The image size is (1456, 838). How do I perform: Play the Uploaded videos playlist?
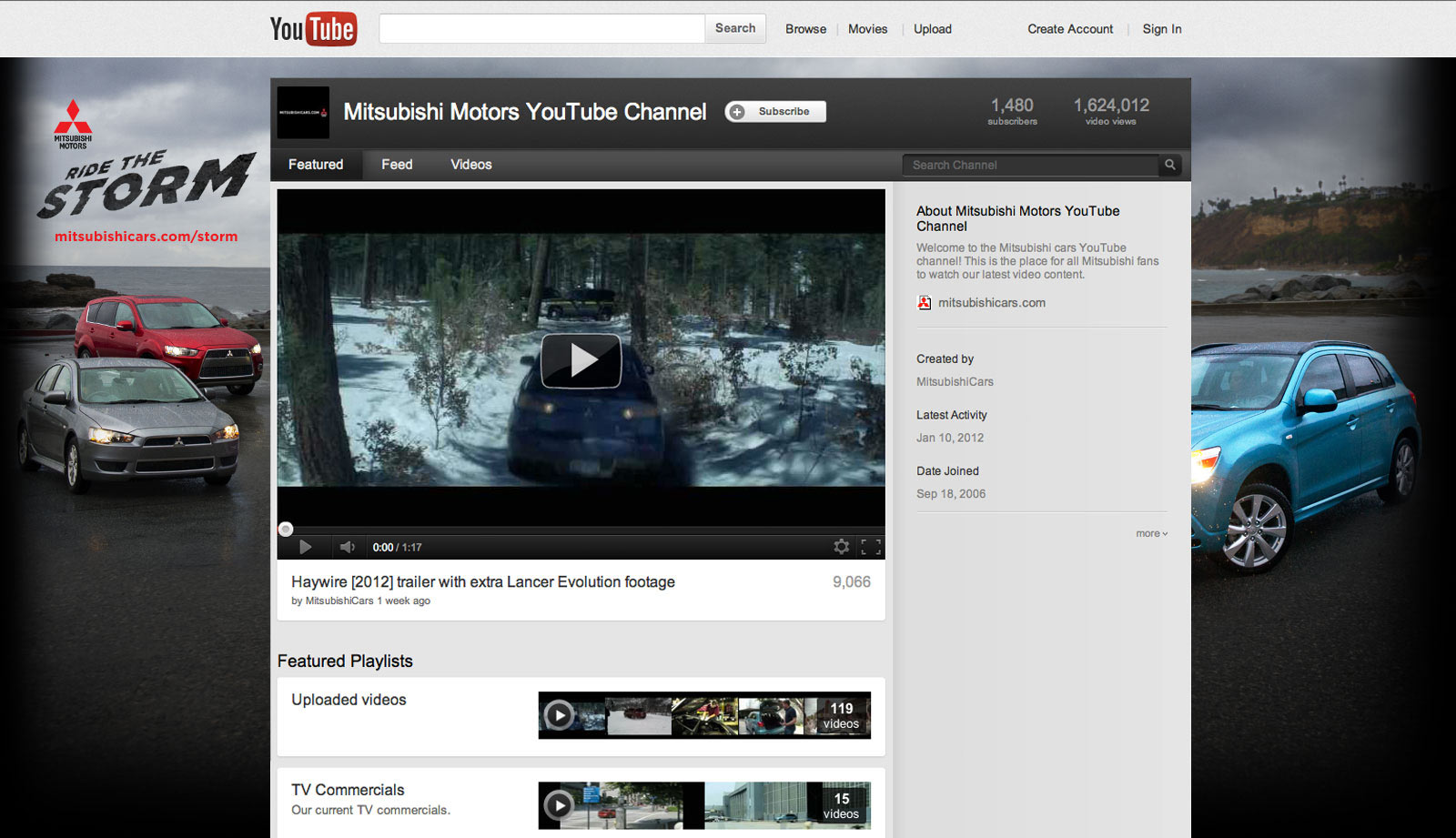559,715
